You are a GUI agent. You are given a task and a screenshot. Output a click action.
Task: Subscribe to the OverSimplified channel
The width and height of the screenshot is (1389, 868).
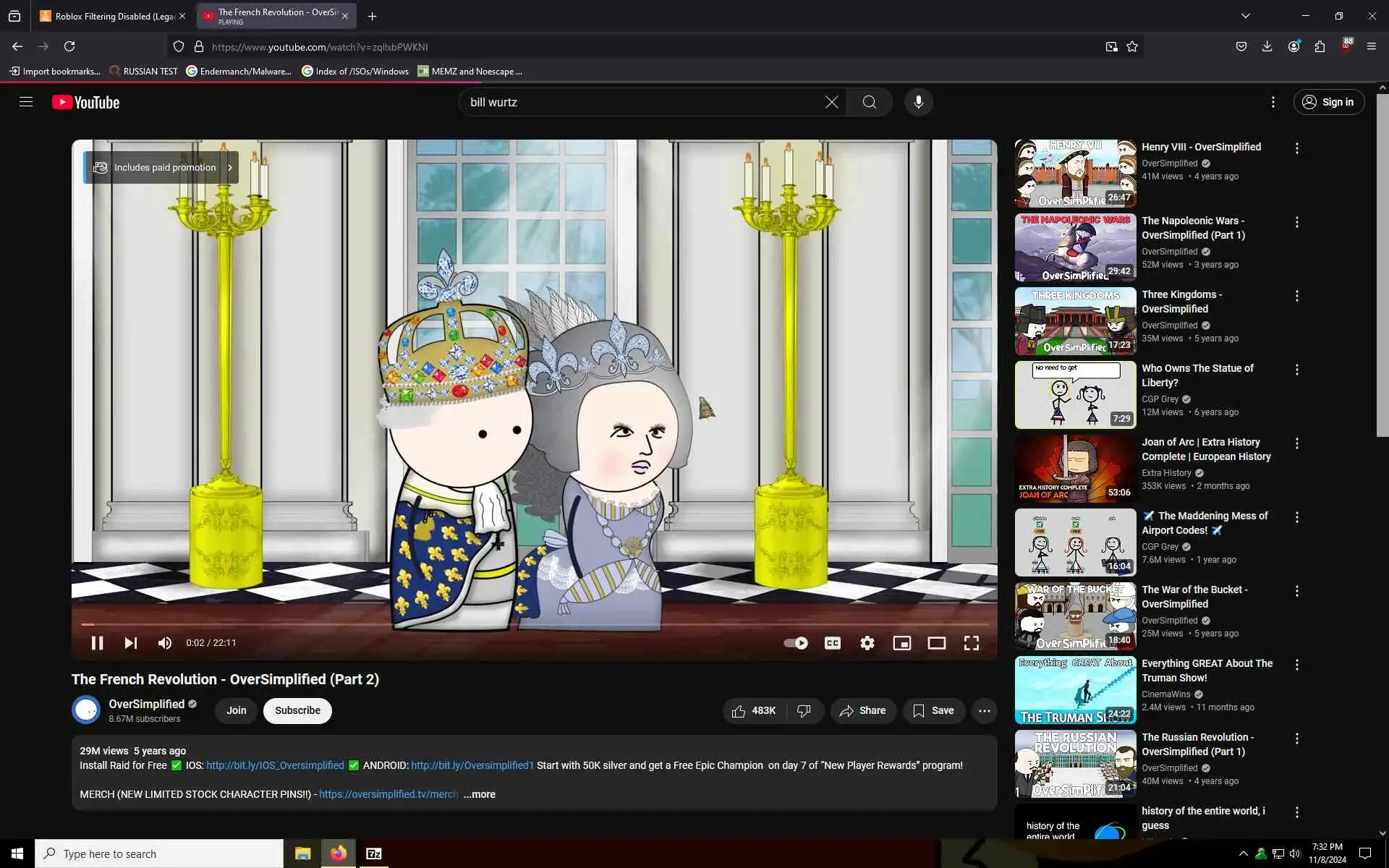click(297, 711)
